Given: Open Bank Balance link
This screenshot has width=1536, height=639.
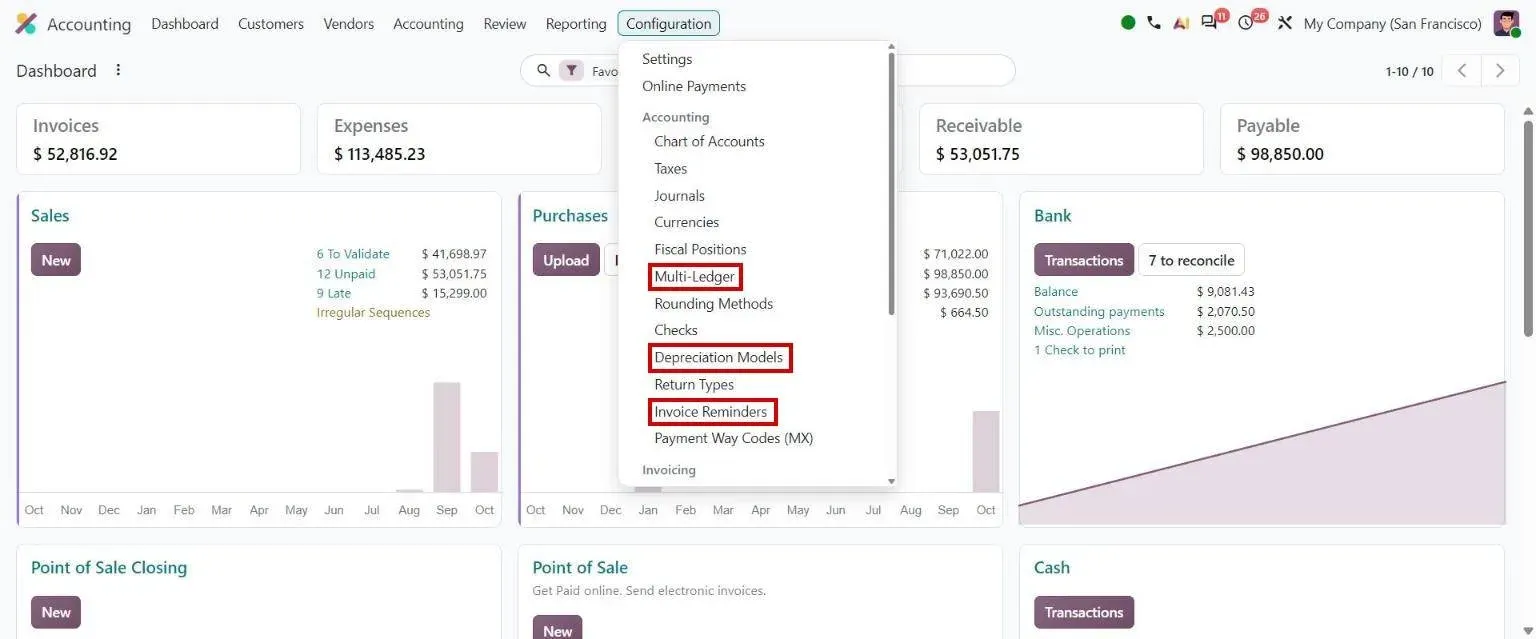Looking at the screenshot, I should [1056, 292].
